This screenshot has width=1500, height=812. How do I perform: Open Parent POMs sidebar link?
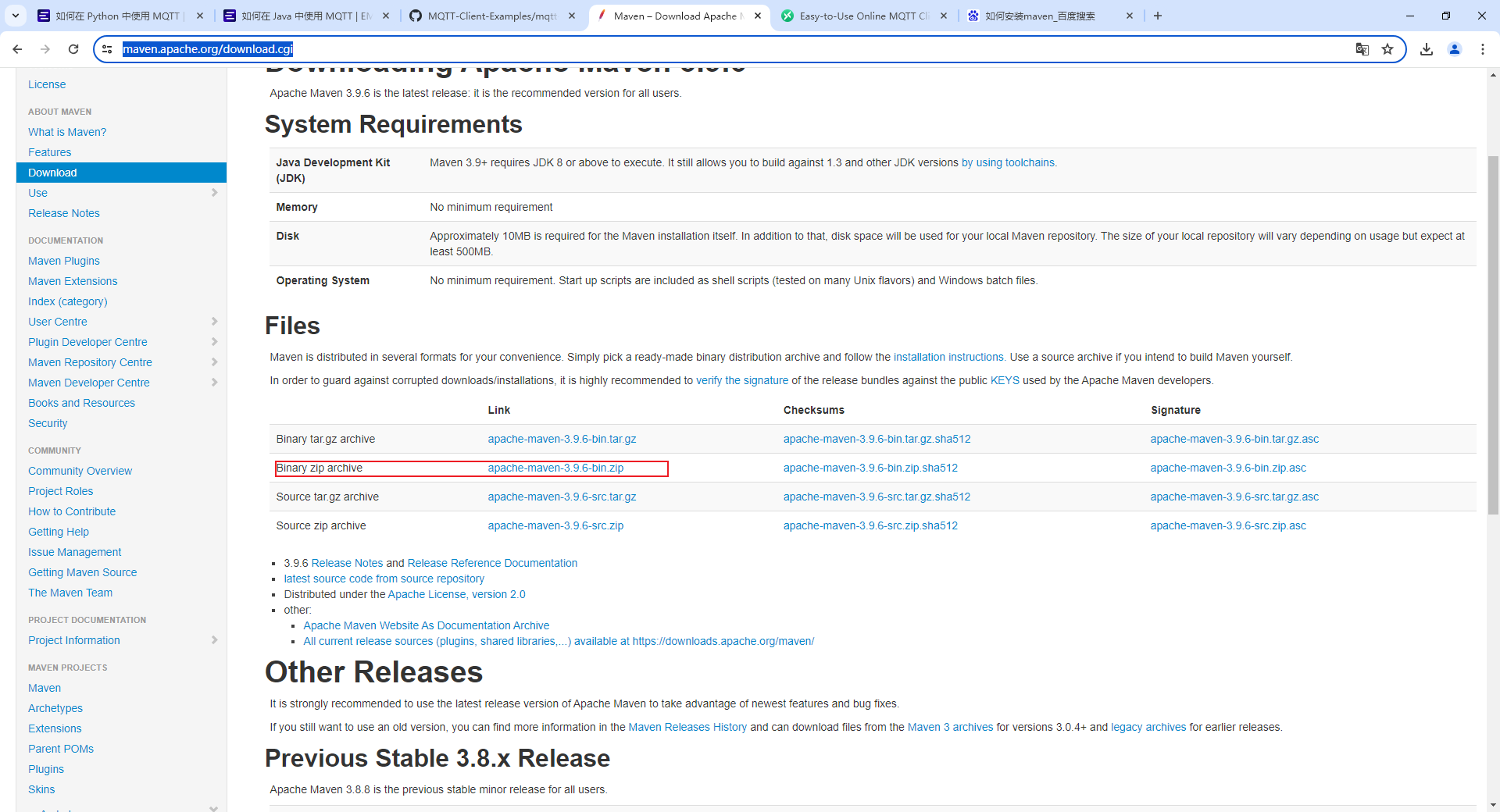(61, 749)
